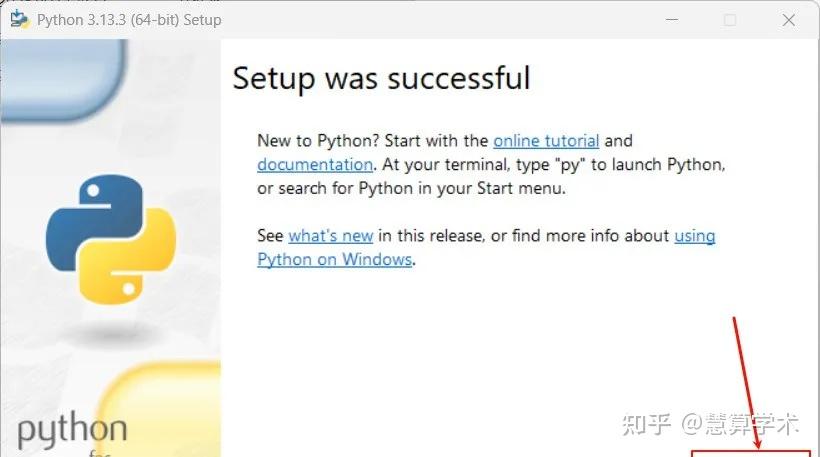The width and height of the screenshot is (820, 457).
Task: Click the "using" link text
Action: (694, 236)
